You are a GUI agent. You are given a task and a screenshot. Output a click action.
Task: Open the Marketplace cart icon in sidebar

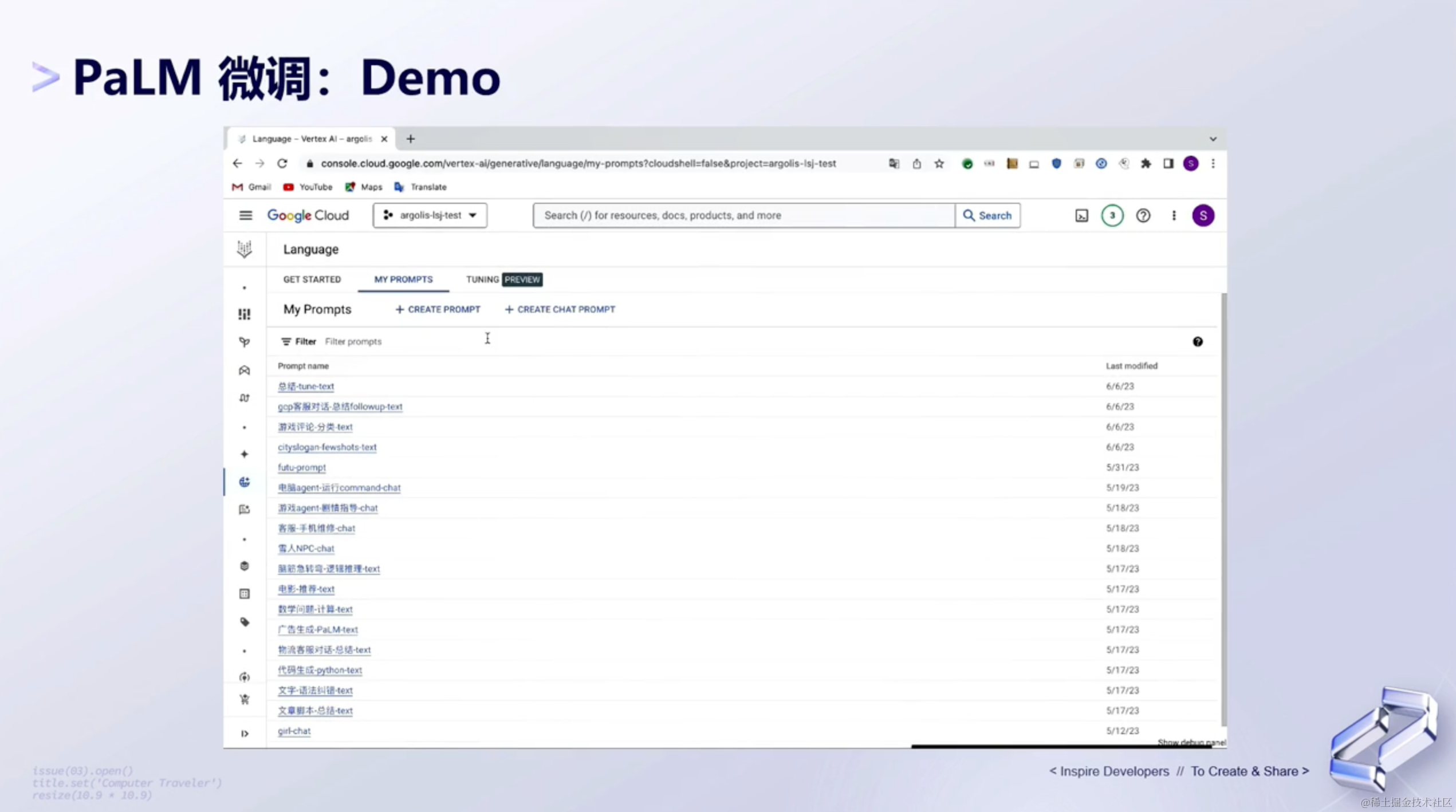tap(245, 700)
